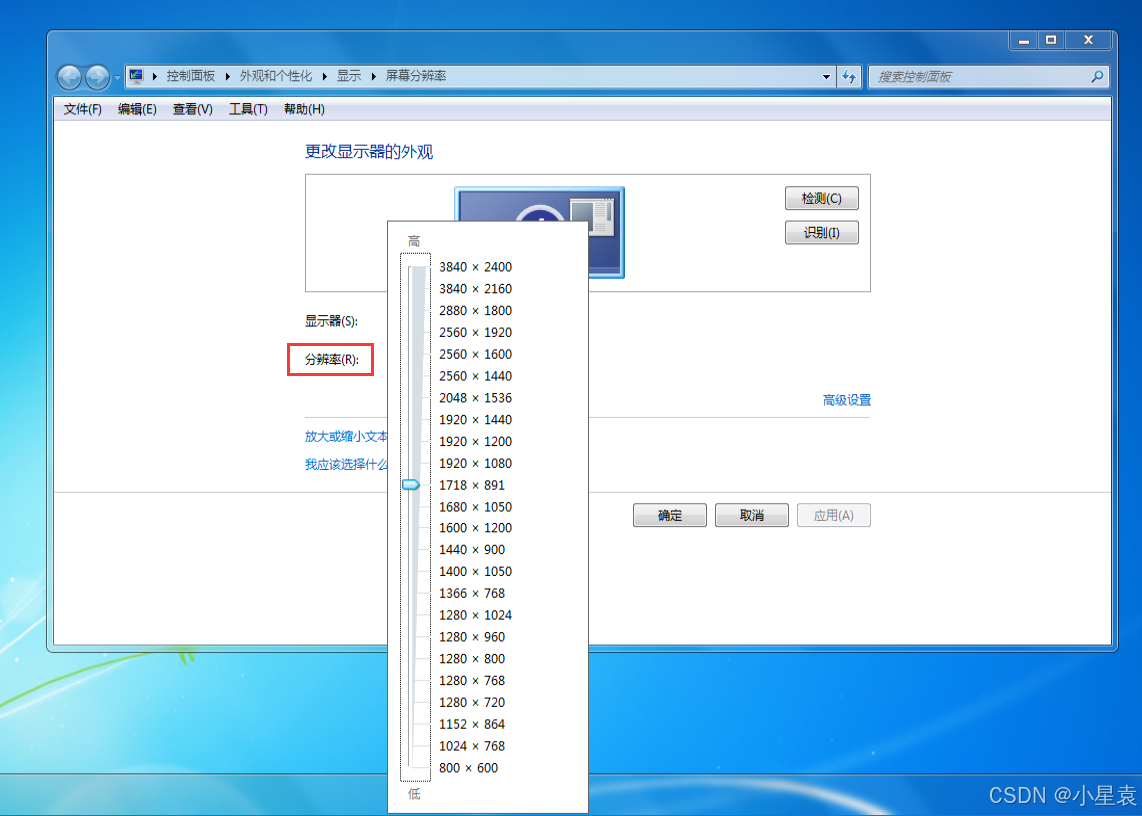Select 1440 × 900 resolution
The height and width of the screenshot is (816, 1142).
click(471, 549)
